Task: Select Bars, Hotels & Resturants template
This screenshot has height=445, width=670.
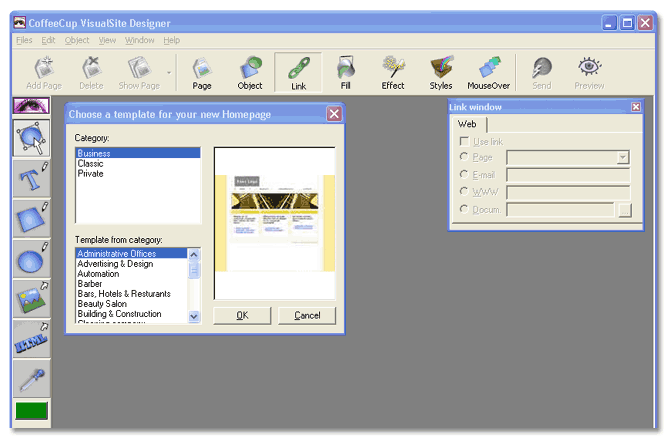Action: [132, 294]
